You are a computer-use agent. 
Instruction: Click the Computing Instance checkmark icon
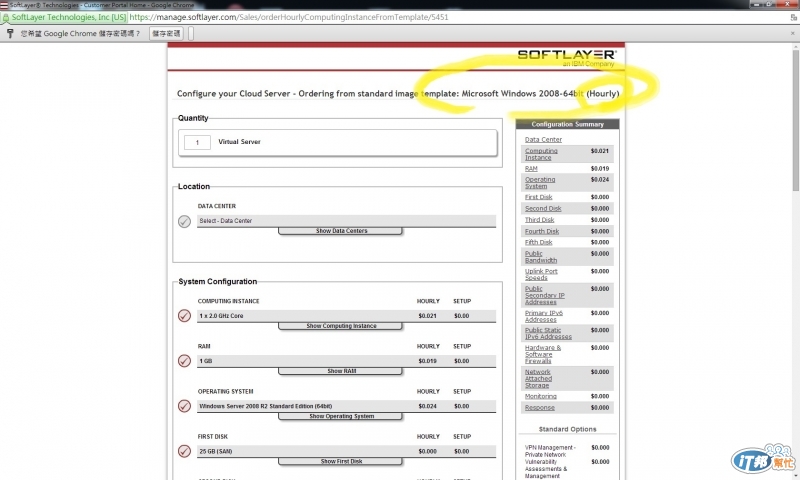tap(184, 316)
